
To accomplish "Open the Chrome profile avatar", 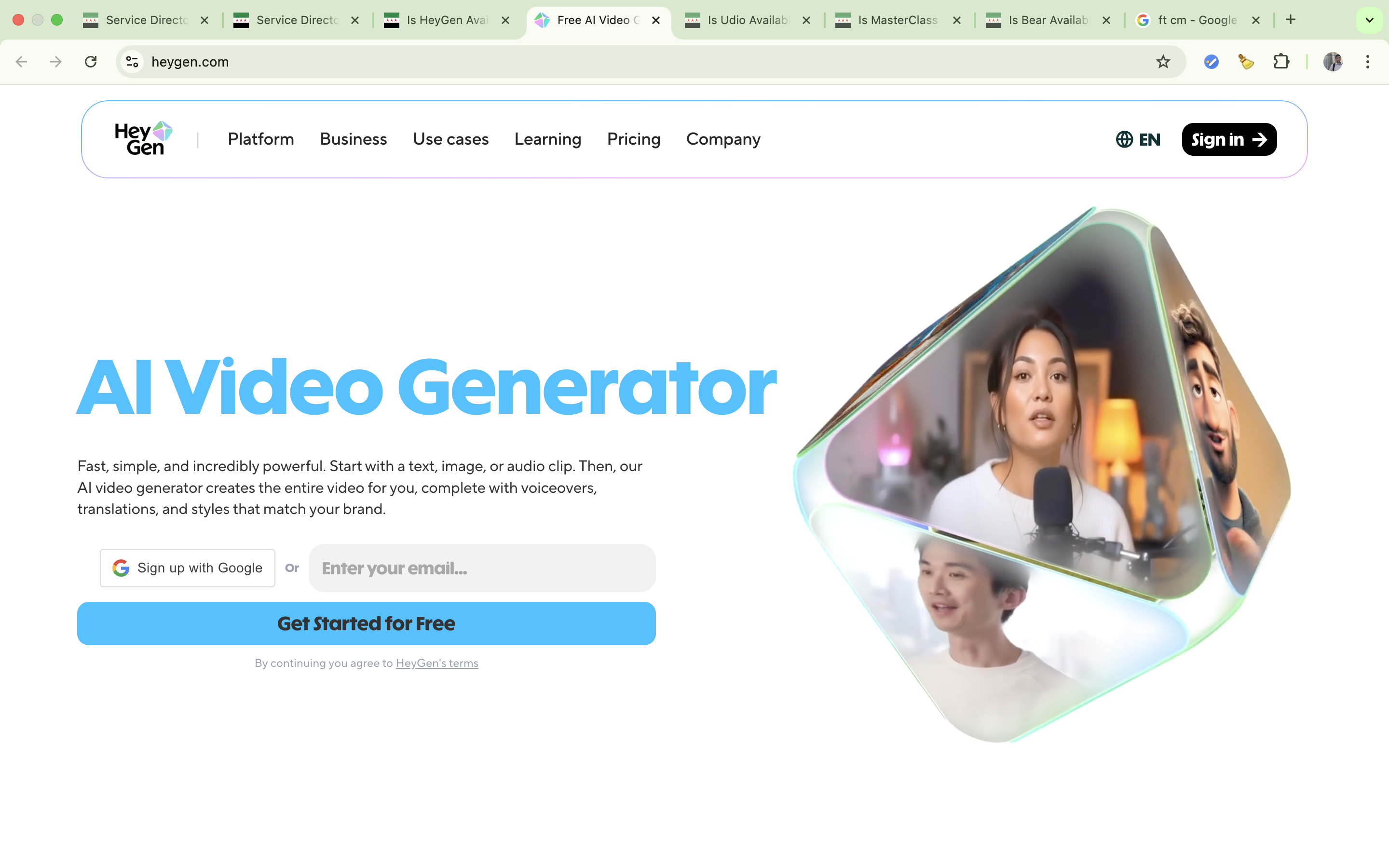I will pyautogui.click(x=1332, y=61).
